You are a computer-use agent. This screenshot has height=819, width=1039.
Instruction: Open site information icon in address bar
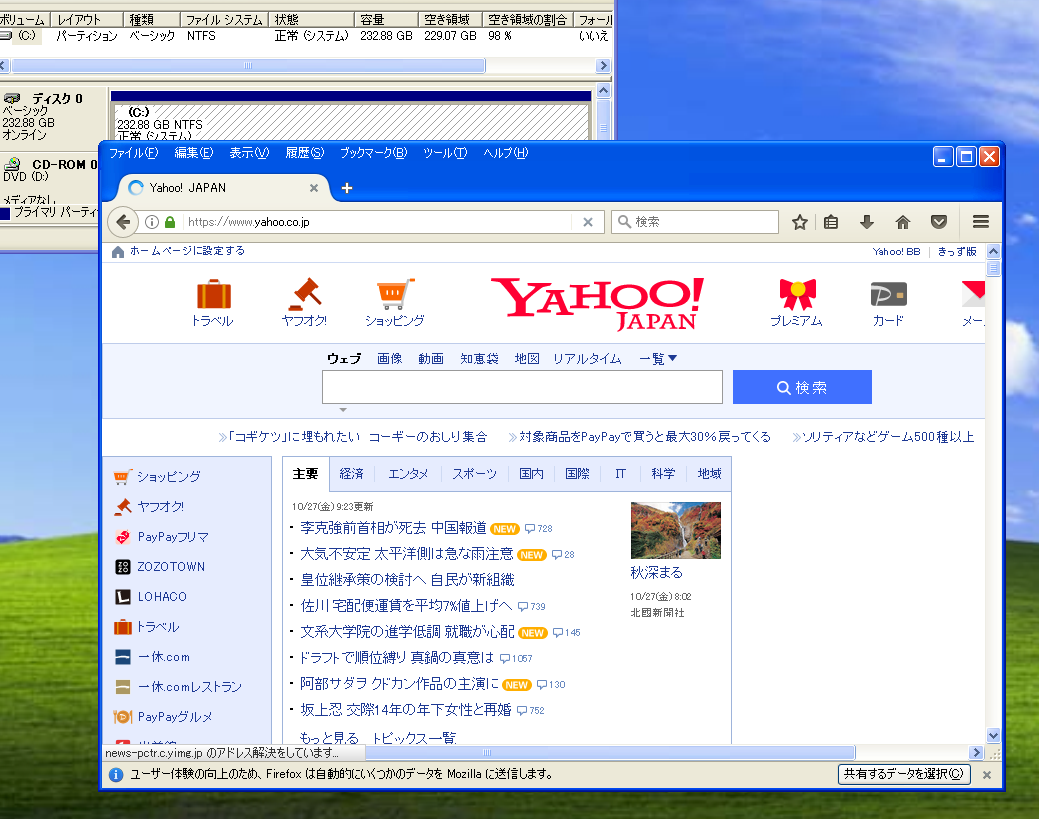point(152,222)
